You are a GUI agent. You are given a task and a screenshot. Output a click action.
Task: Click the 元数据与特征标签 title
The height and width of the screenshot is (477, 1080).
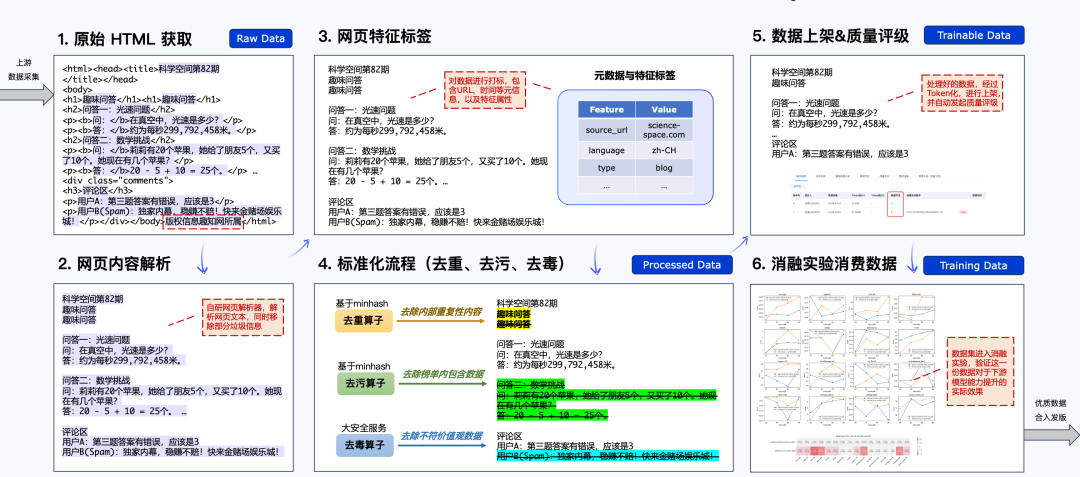[x=635, y=76]
